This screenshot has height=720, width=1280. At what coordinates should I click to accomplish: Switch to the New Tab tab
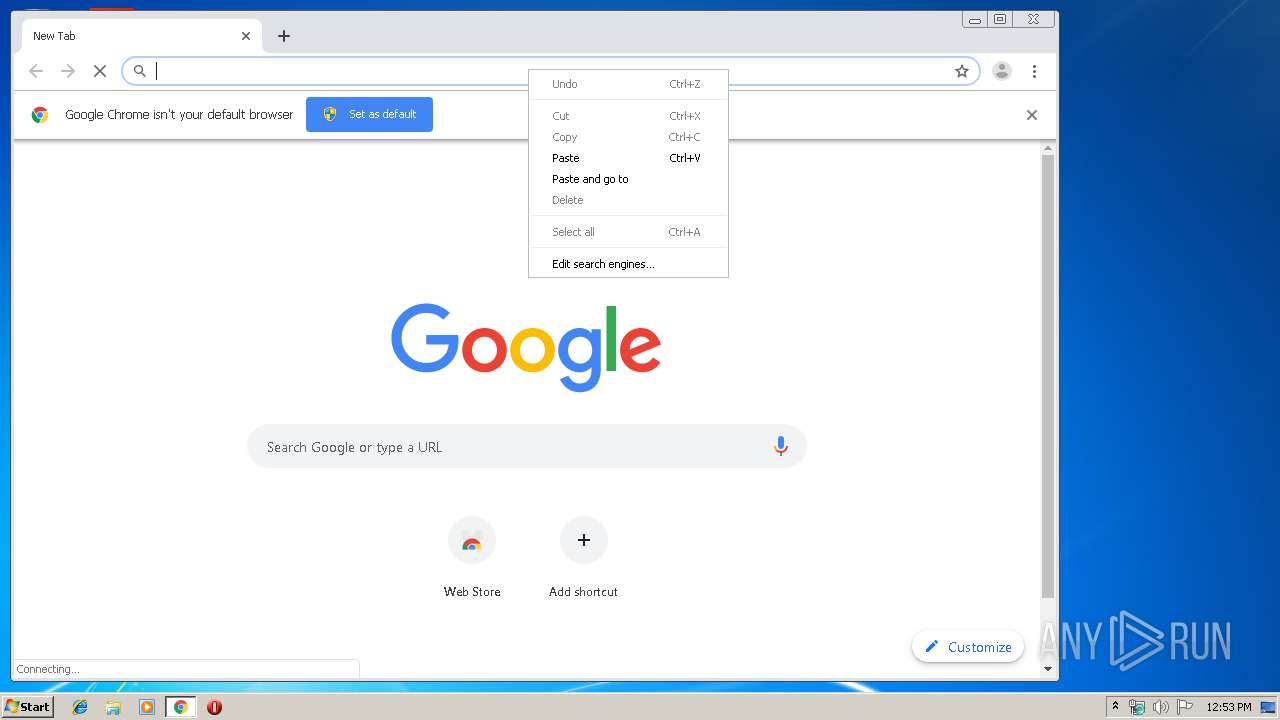[141, 36]
